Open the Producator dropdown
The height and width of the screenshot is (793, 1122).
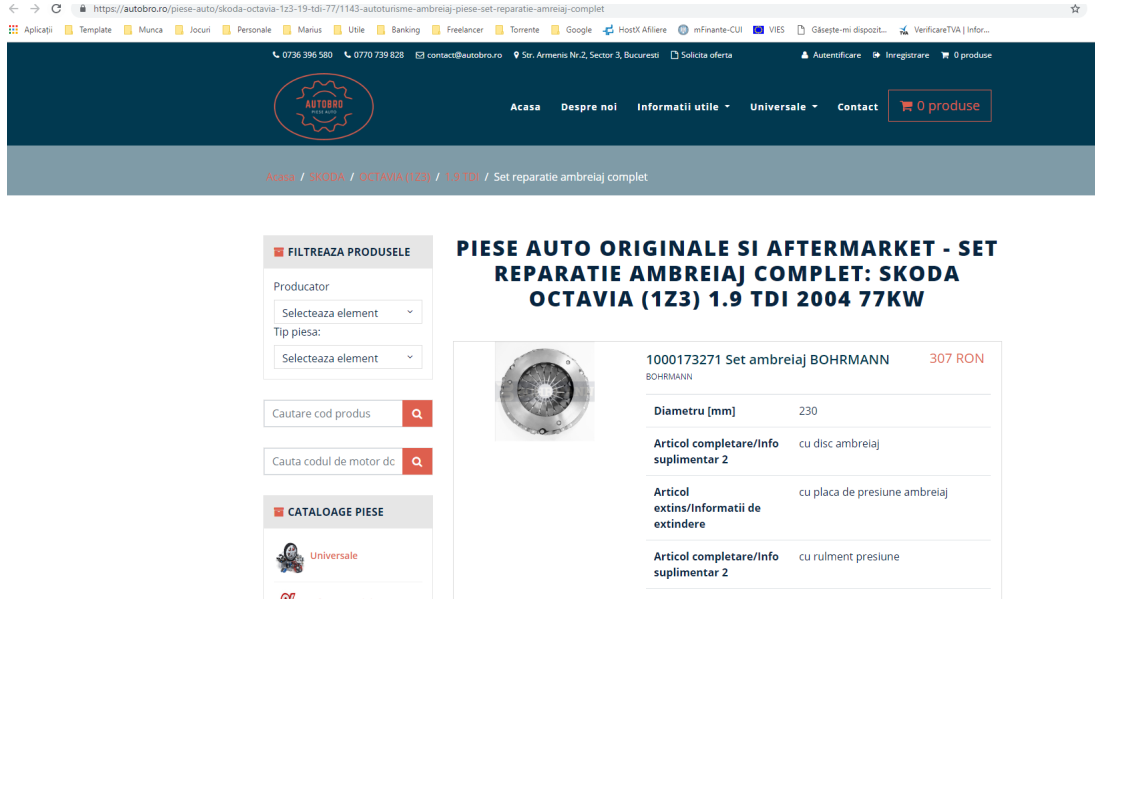pos(348,313)
